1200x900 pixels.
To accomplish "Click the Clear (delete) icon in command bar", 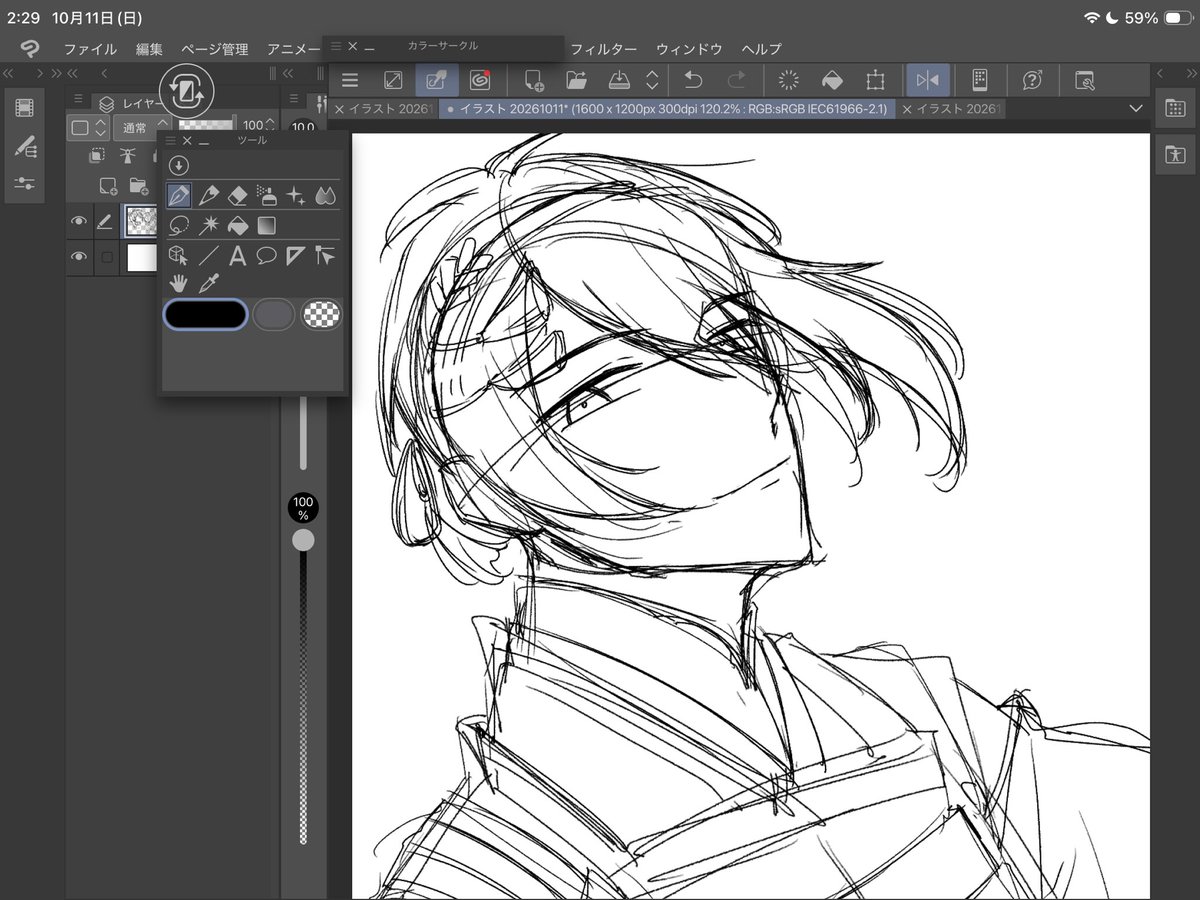I will (787, 81).
